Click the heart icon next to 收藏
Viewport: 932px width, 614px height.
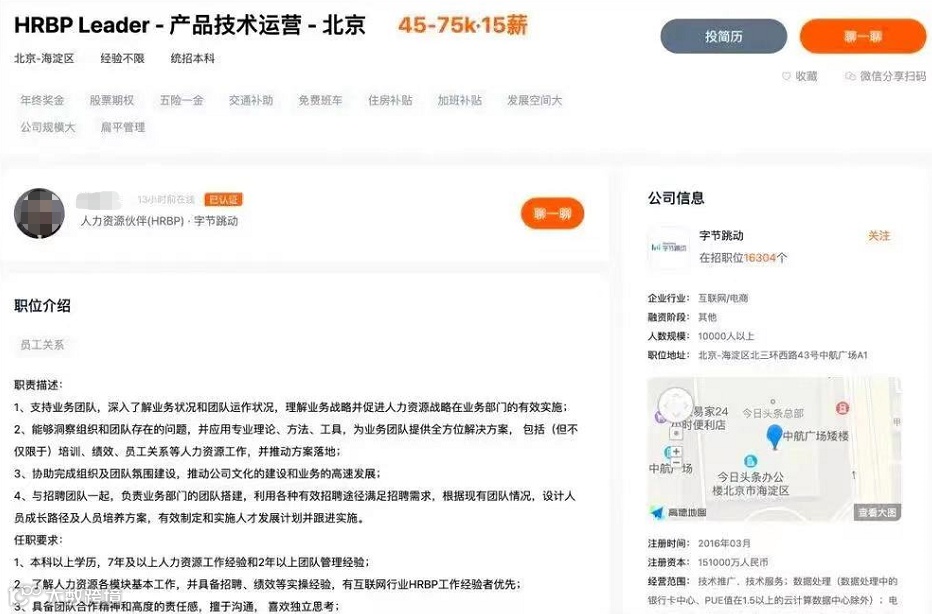pos(786,76)
